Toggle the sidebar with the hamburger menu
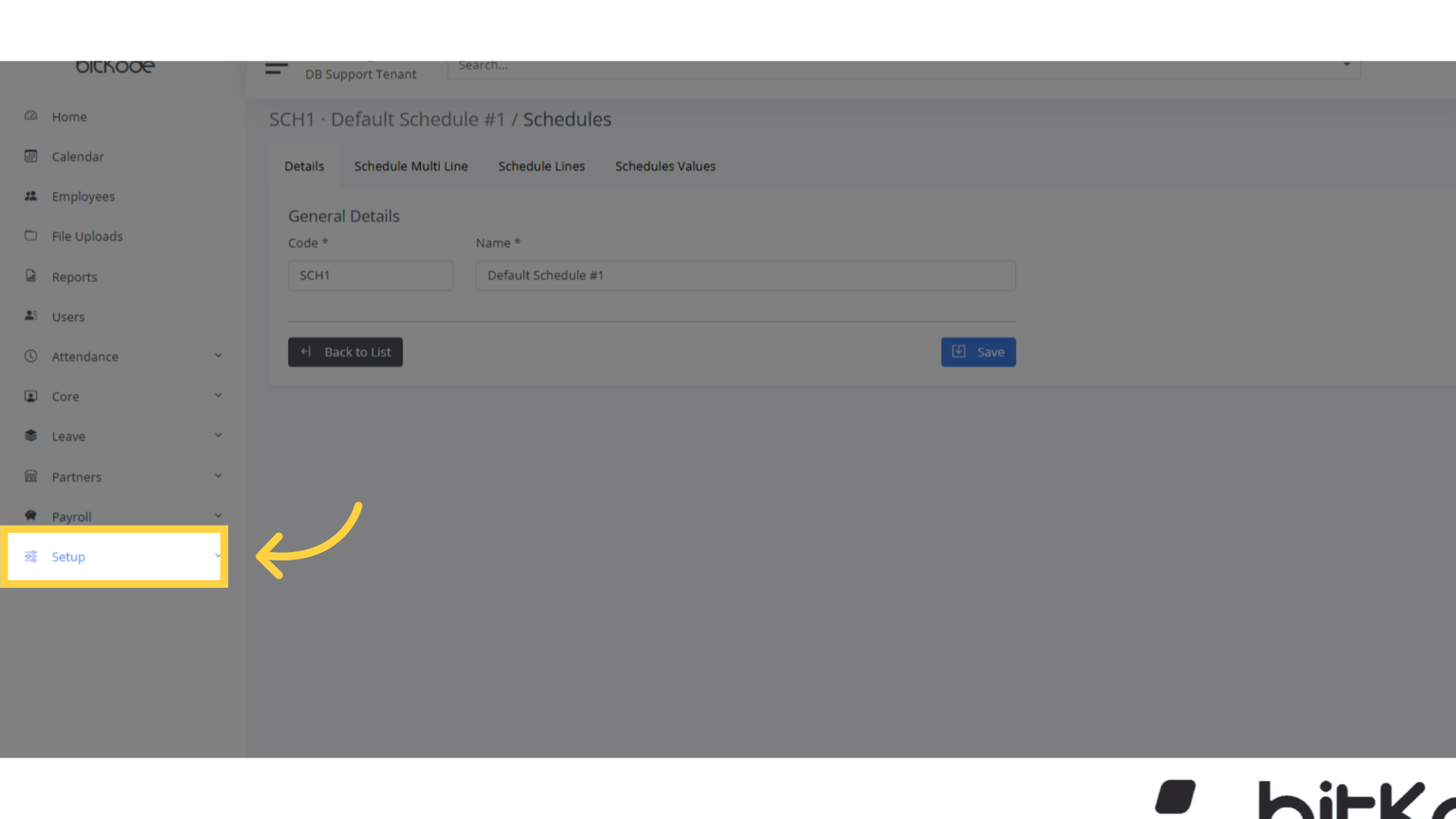The image size is (1456, 819). tap(276, 68)
